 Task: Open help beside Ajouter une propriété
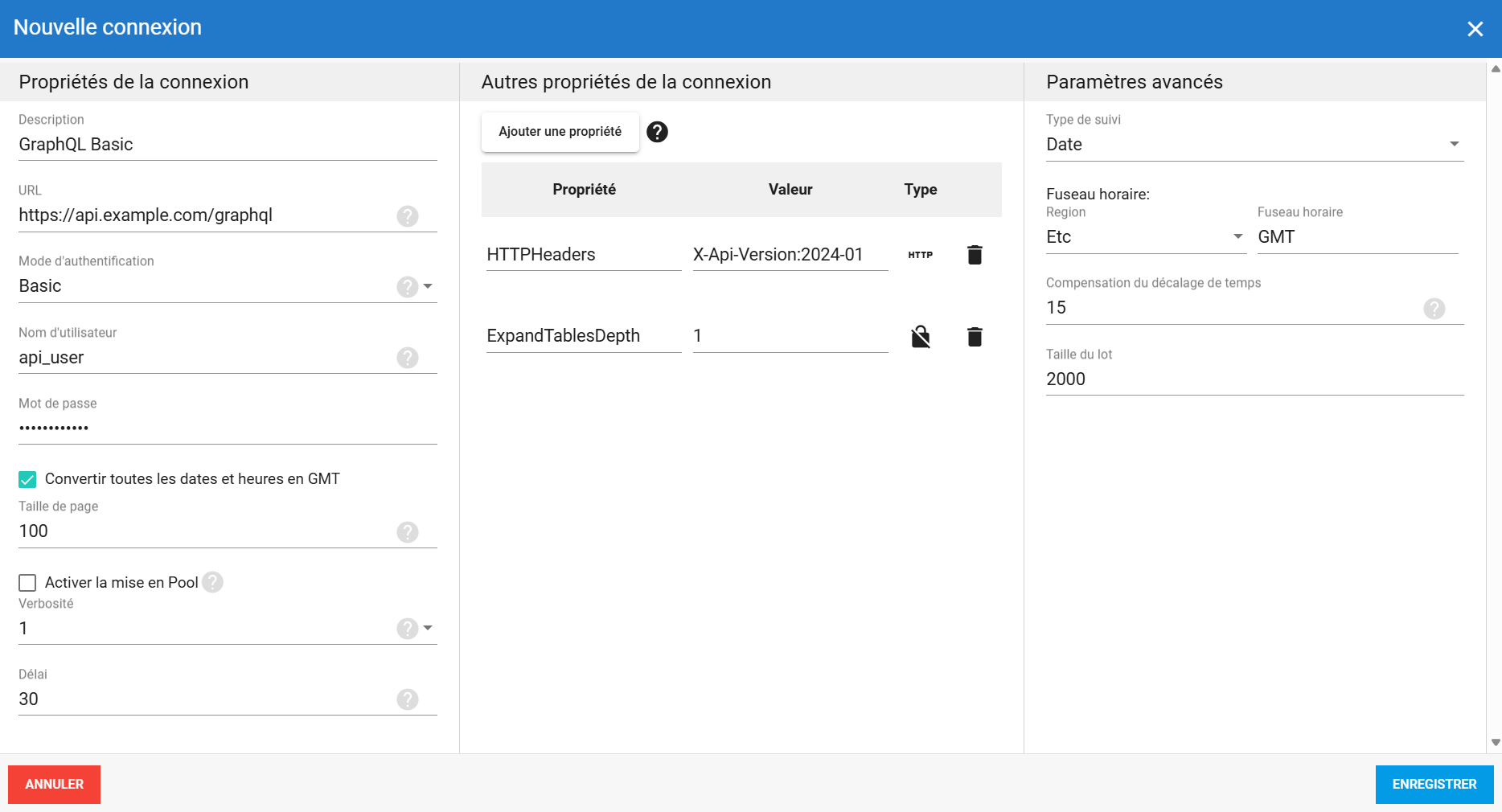coord(657,132)
